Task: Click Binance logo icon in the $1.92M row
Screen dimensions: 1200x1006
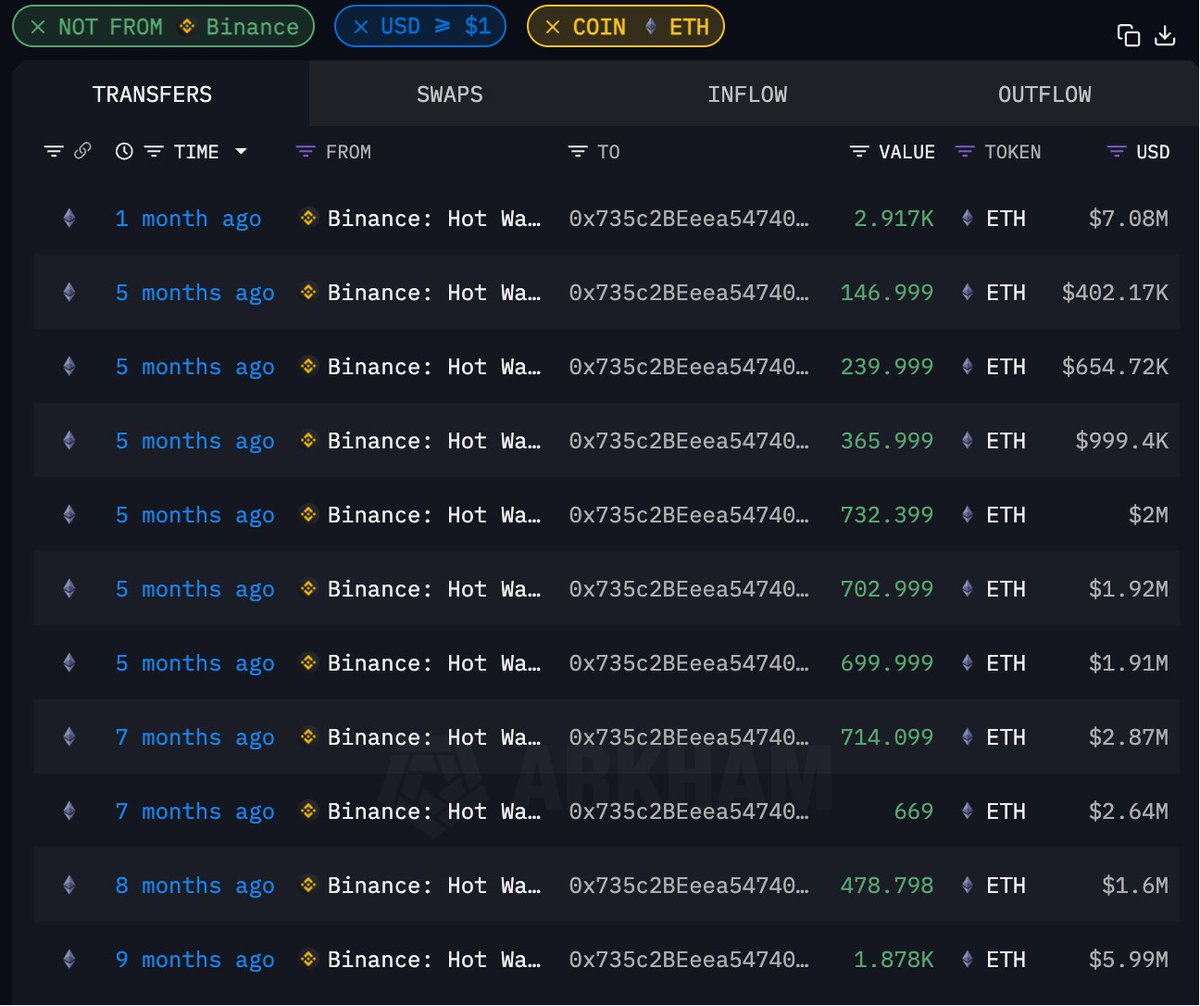Action: (x=309, y=588)
